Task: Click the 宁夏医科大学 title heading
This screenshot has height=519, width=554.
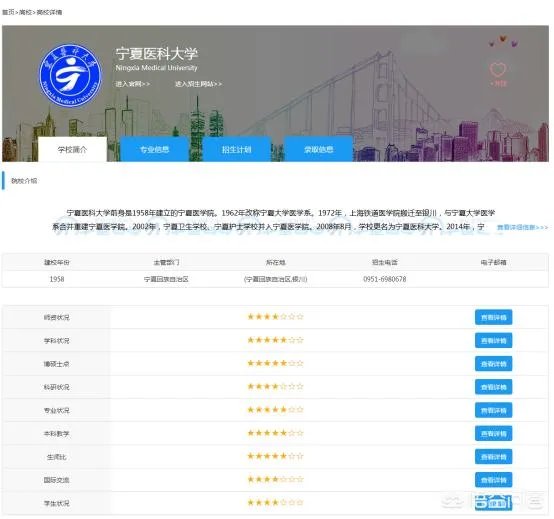Action: [x=157, y=54]
